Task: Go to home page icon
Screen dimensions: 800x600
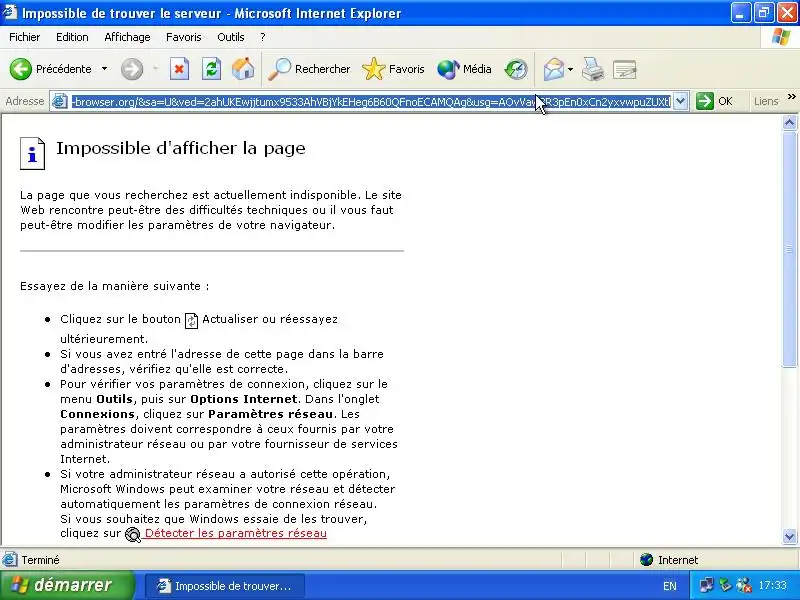Action: point(243,69)
